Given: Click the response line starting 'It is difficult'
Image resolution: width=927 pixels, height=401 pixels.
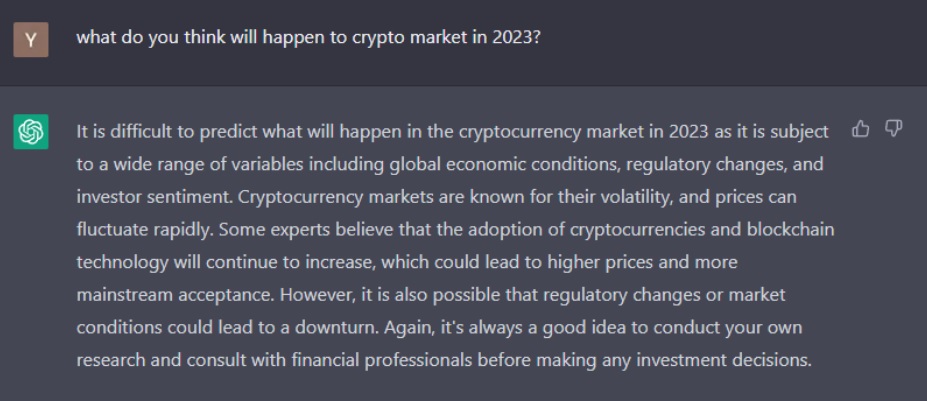Looking at the screenshot, I should pos(452,132).
